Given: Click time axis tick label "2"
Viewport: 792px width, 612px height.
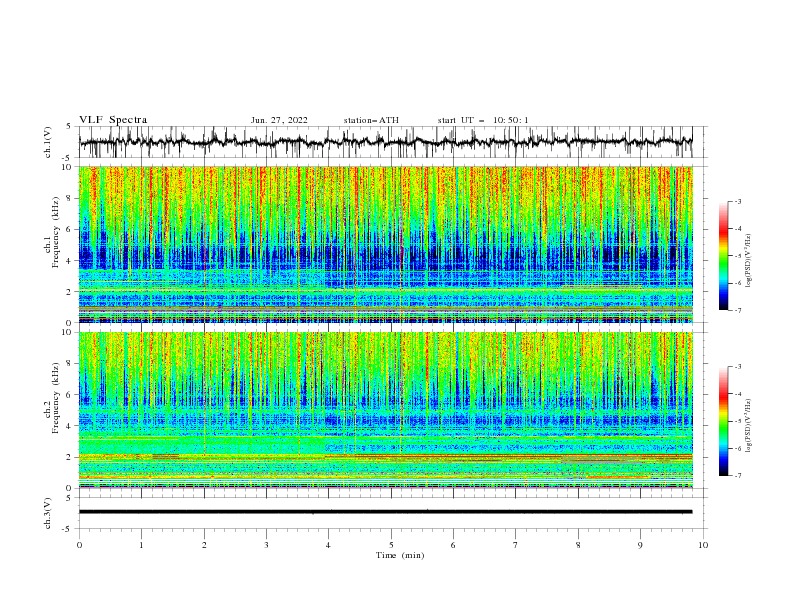Looking at the screenshot, I should pos(204,545).
